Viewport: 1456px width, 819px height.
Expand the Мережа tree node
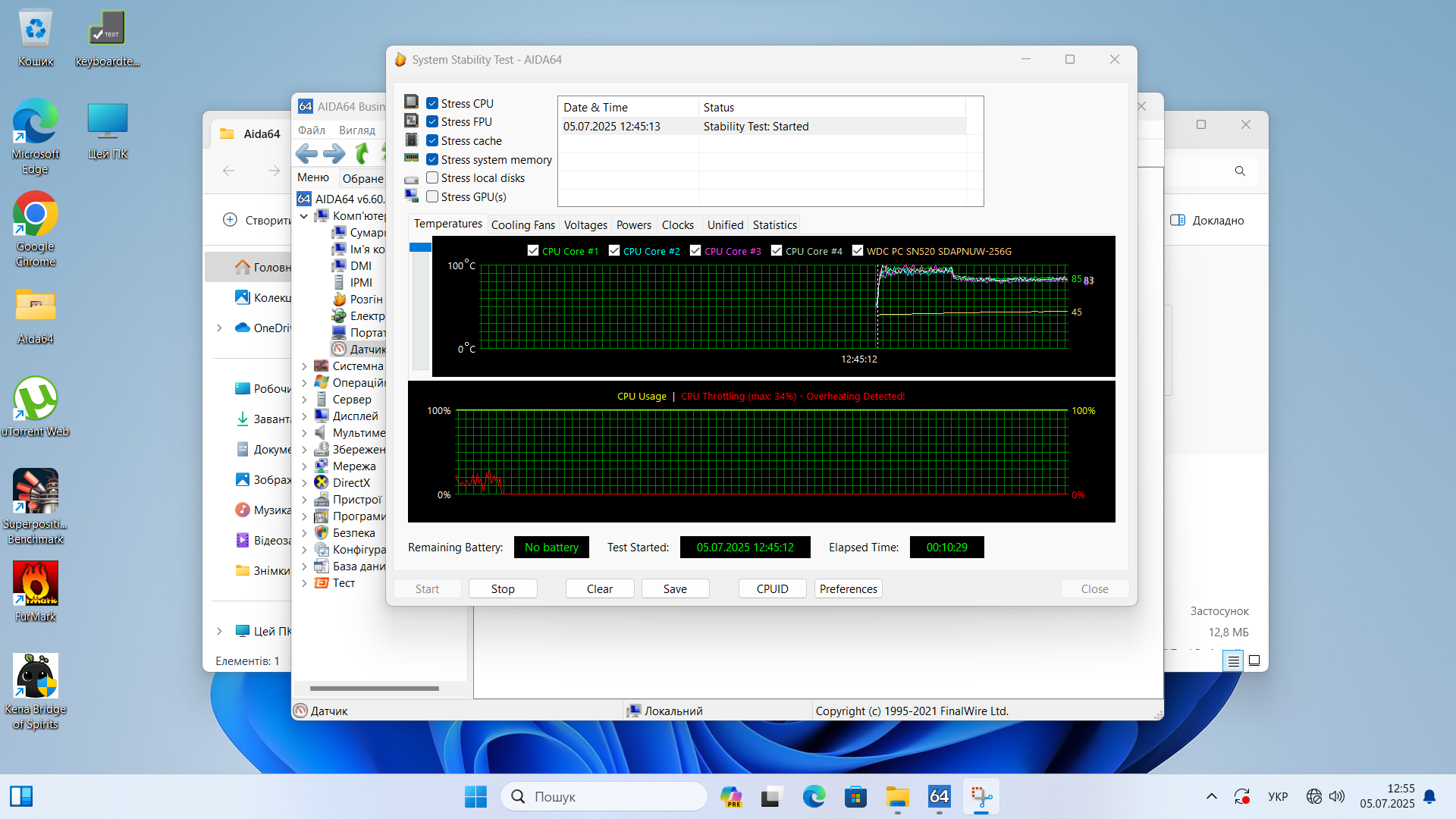point(304,466)
